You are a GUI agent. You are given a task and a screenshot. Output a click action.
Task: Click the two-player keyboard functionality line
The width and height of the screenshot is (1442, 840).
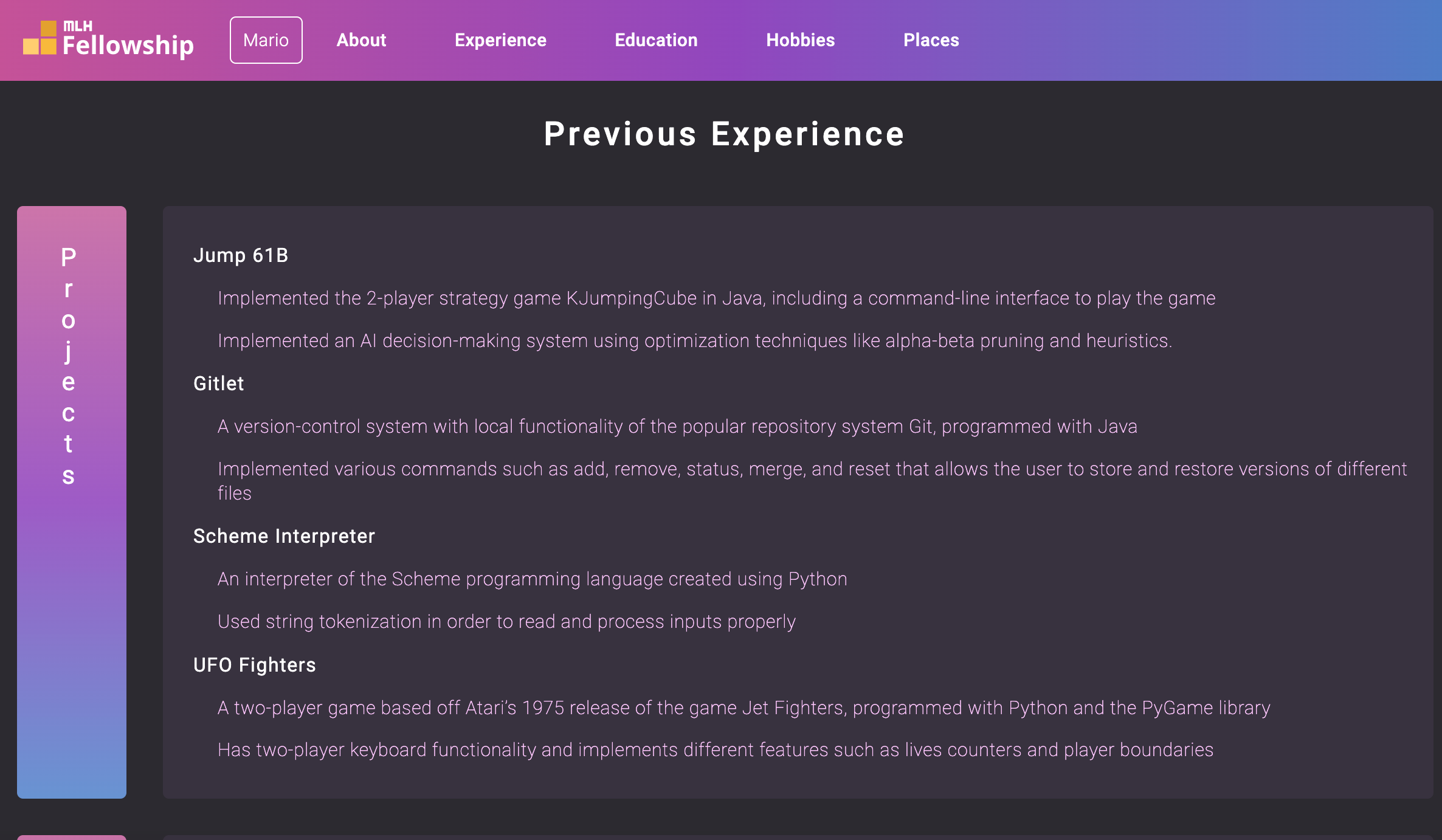(715, 750)
